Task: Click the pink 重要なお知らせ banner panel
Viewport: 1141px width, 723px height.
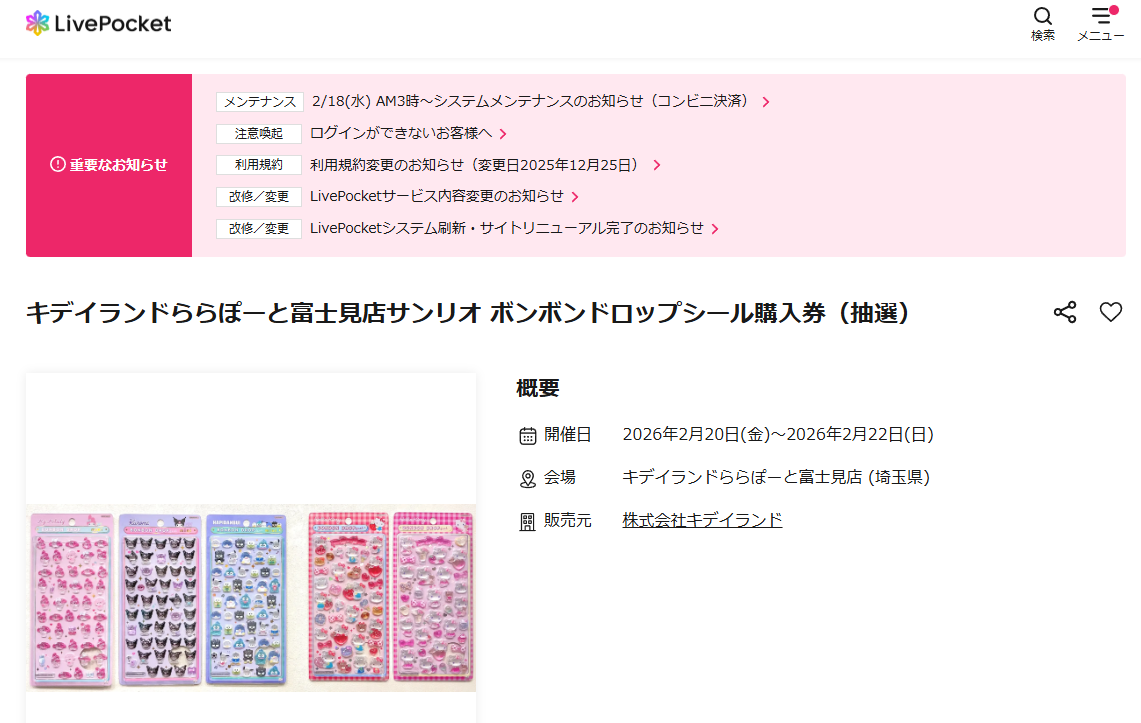Action: point(109,165)
